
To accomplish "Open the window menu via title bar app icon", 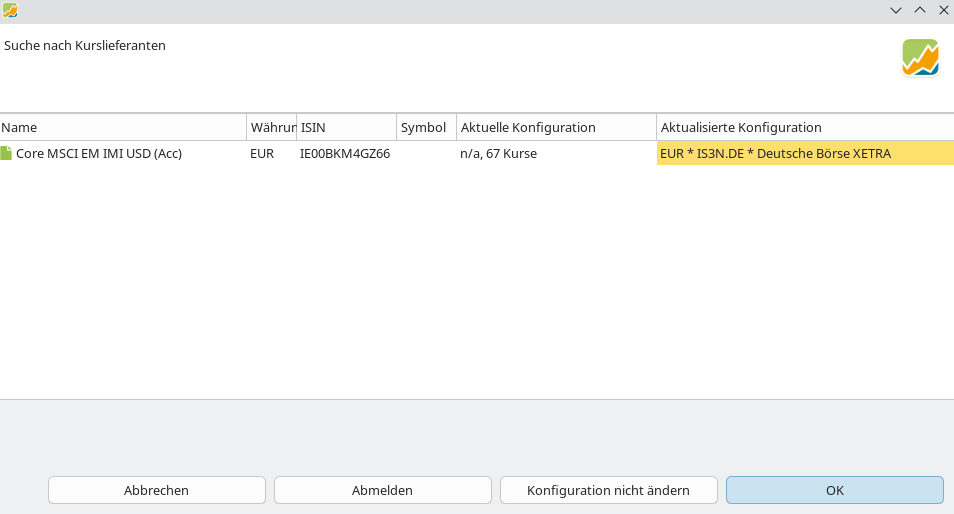I will (10, 10).
